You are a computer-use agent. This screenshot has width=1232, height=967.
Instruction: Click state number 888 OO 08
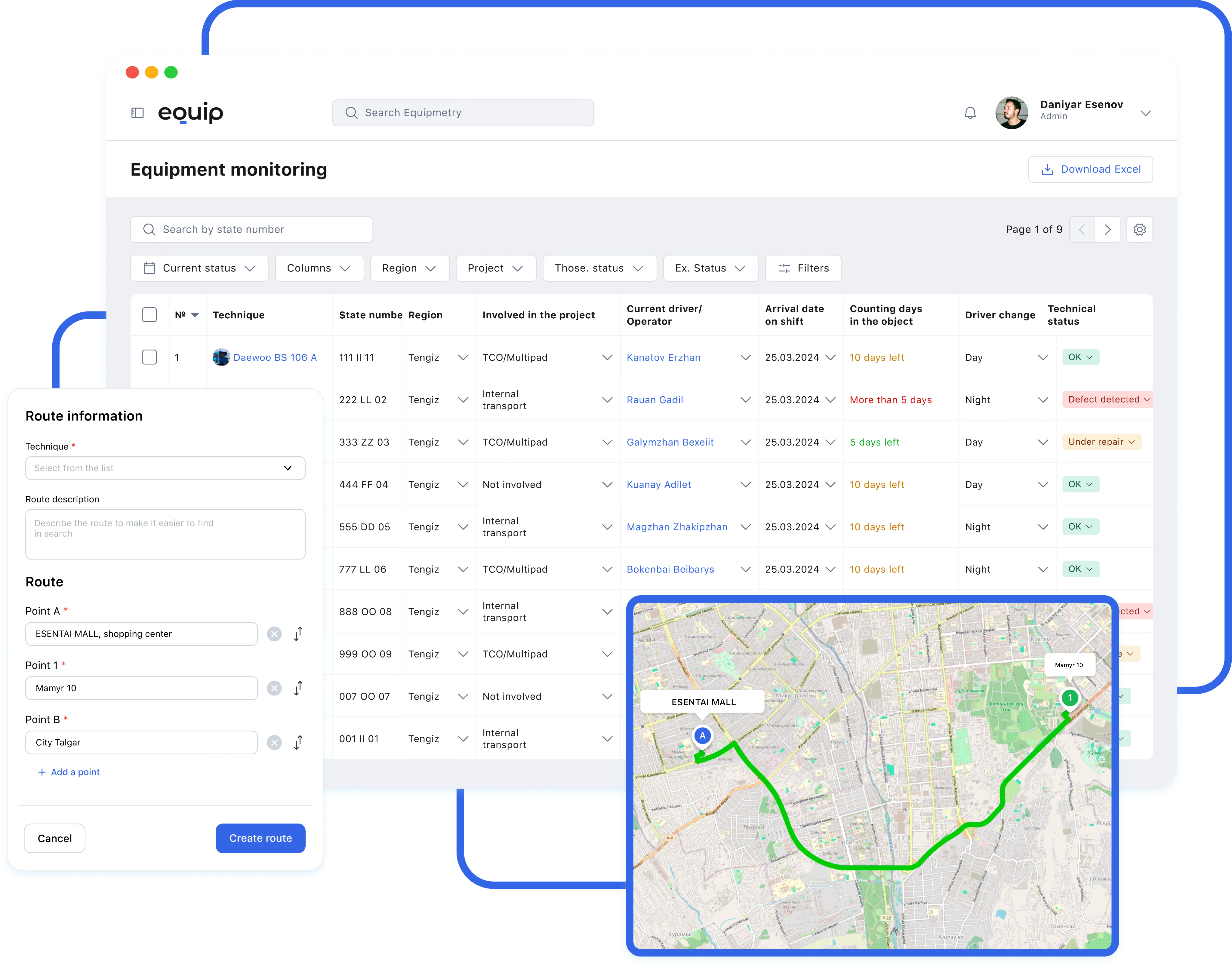[x=365, y=612]
